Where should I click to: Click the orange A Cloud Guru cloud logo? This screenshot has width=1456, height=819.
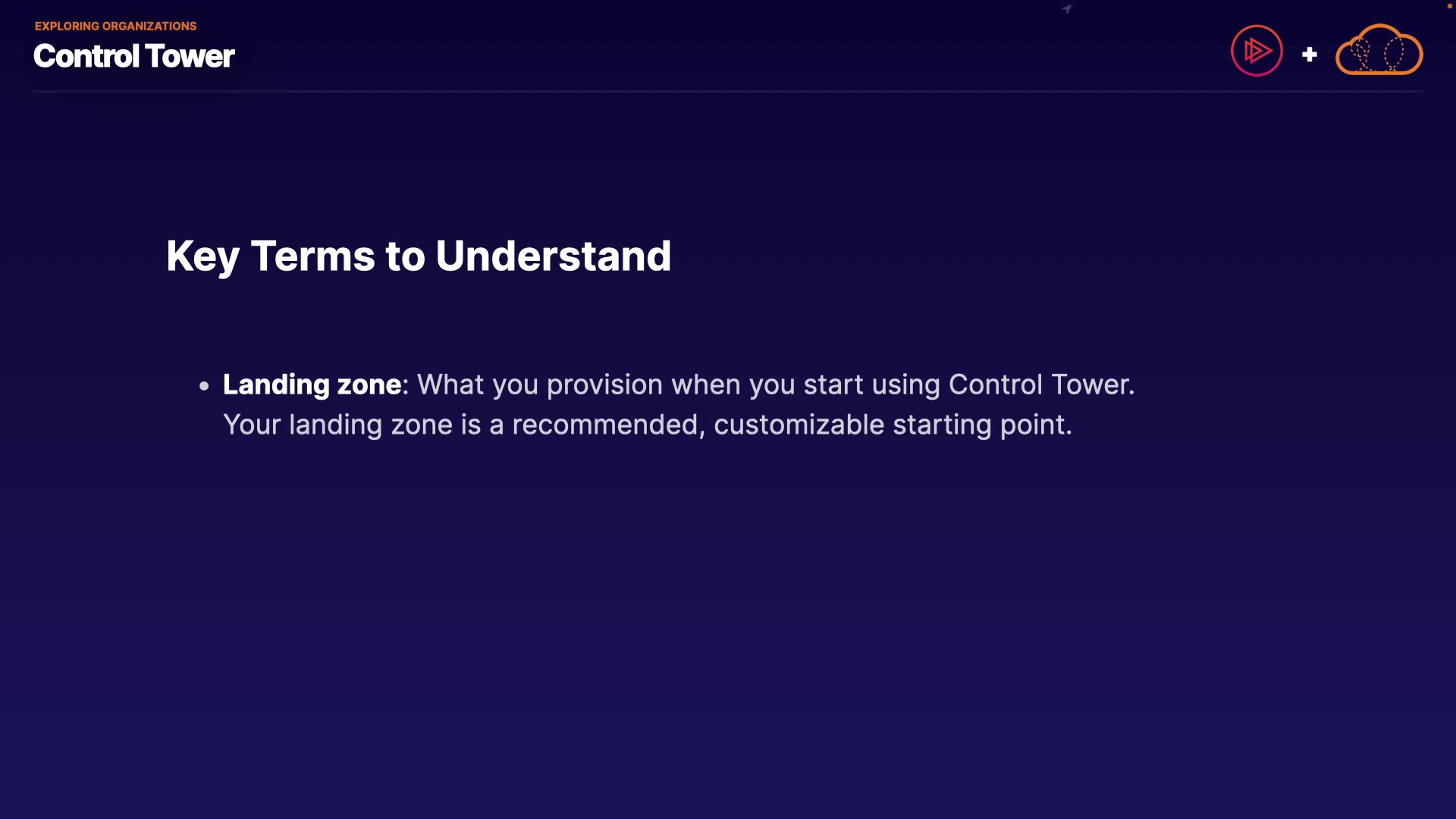[1379, 51]
